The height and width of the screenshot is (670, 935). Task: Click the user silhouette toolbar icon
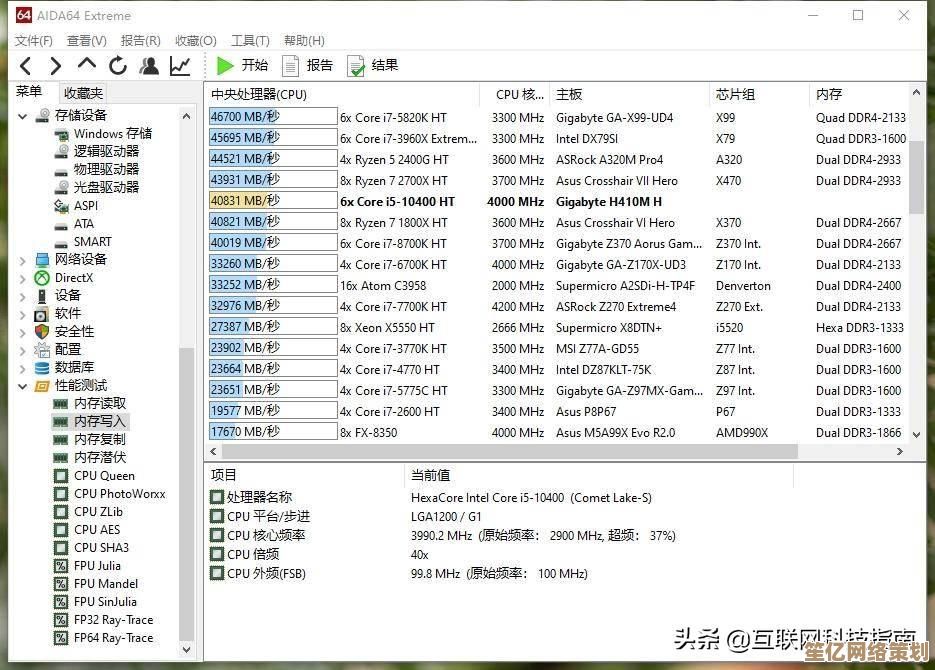pos(149,66)
